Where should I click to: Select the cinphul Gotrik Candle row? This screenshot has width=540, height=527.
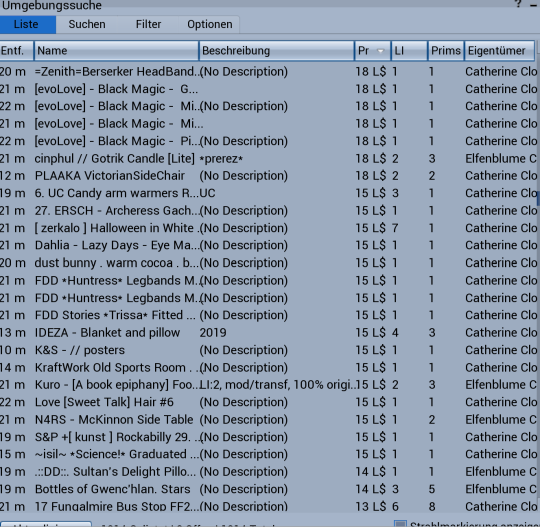(x=268, y=158)
